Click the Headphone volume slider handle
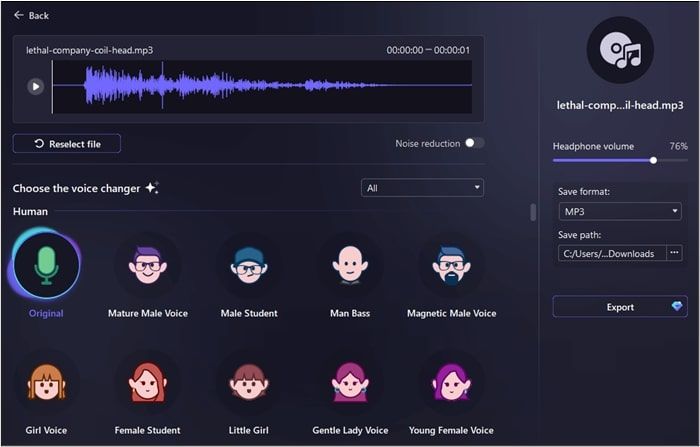 coord(653,159)
